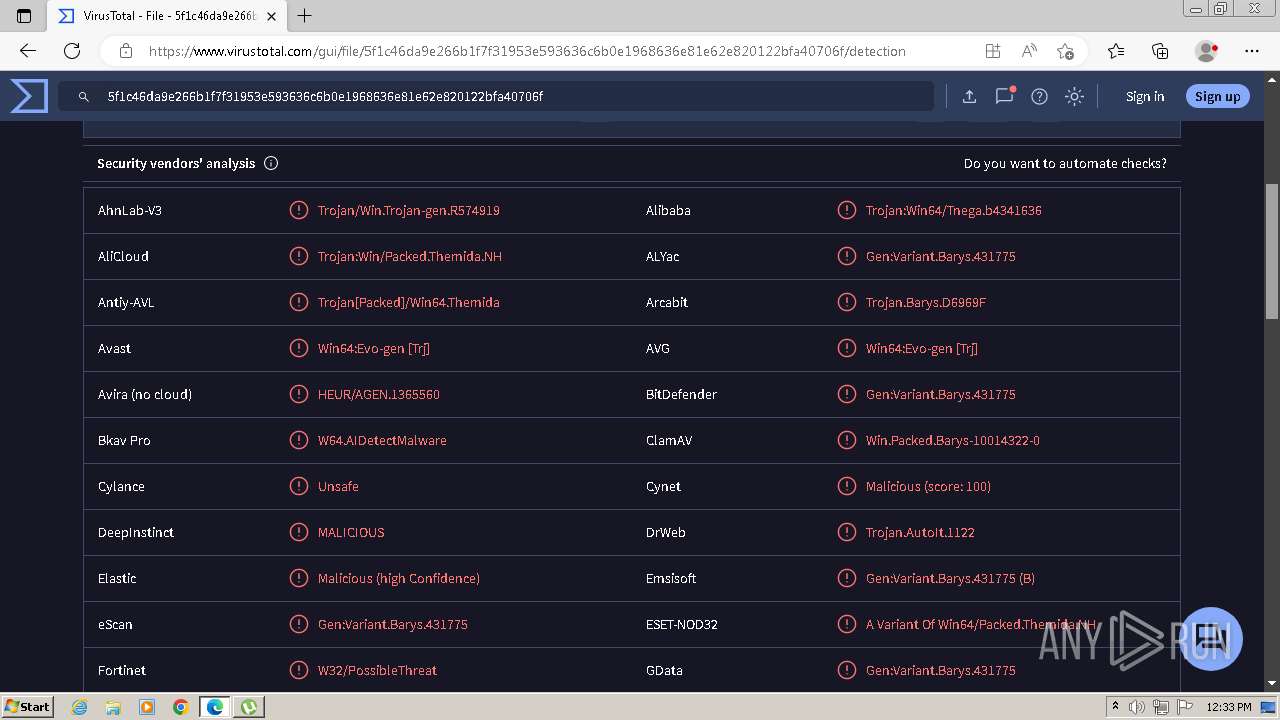
Task: Click the BitDefender vendor name
Action: pos(681,394)
